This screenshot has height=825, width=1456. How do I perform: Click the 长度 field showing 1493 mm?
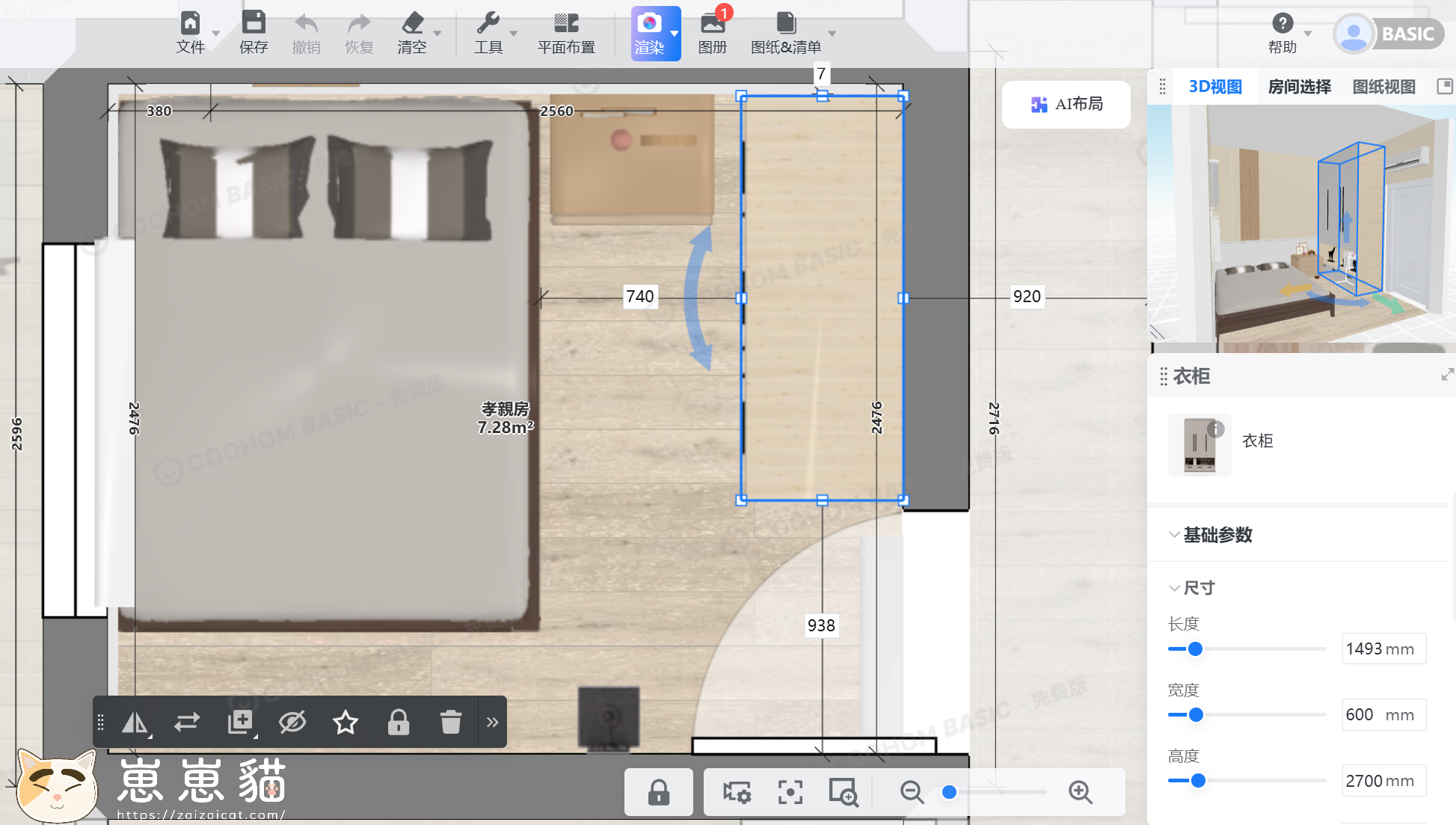[x=1384, y=648]
